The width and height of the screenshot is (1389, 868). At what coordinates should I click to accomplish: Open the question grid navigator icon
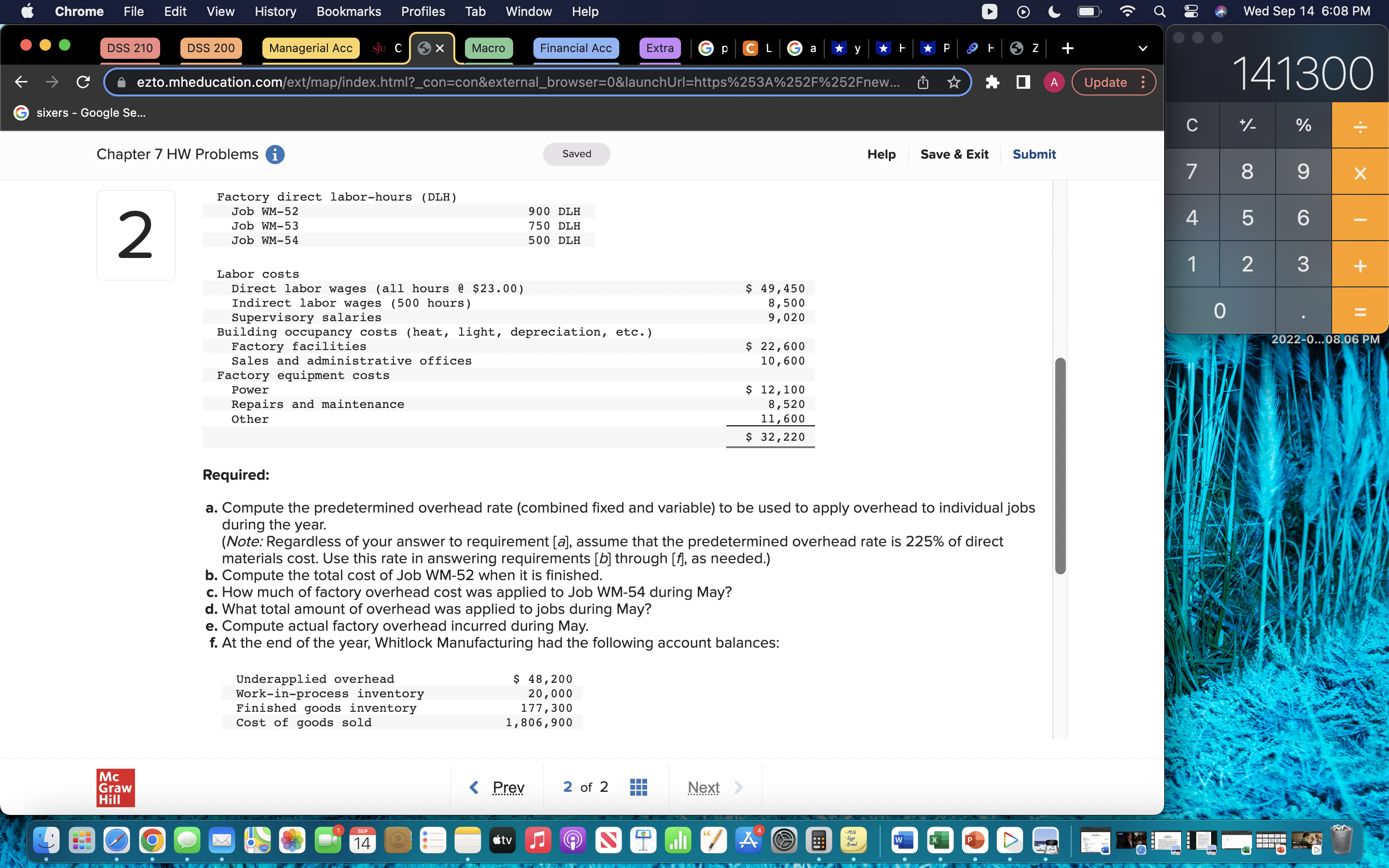click(638, 787)
